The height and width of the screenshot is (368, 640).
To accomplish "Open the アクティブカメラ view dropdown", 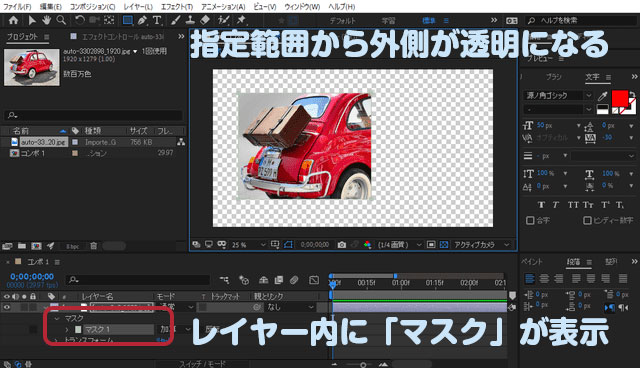I will 481,245.
